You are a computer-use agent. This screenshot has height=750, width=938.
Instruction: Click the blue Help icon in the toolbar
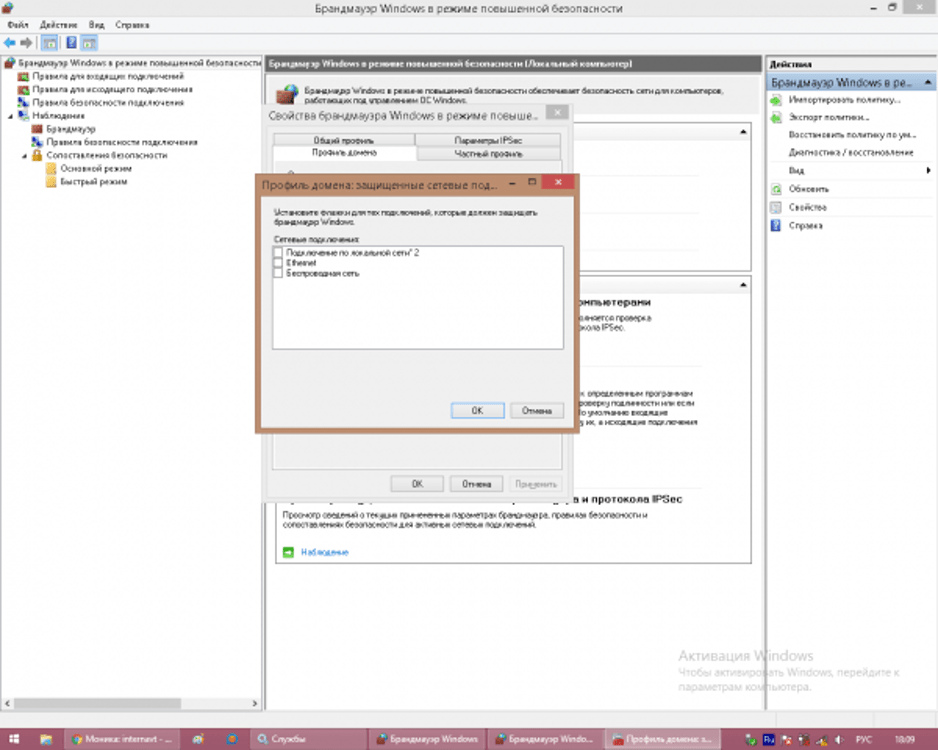(71, 43)
